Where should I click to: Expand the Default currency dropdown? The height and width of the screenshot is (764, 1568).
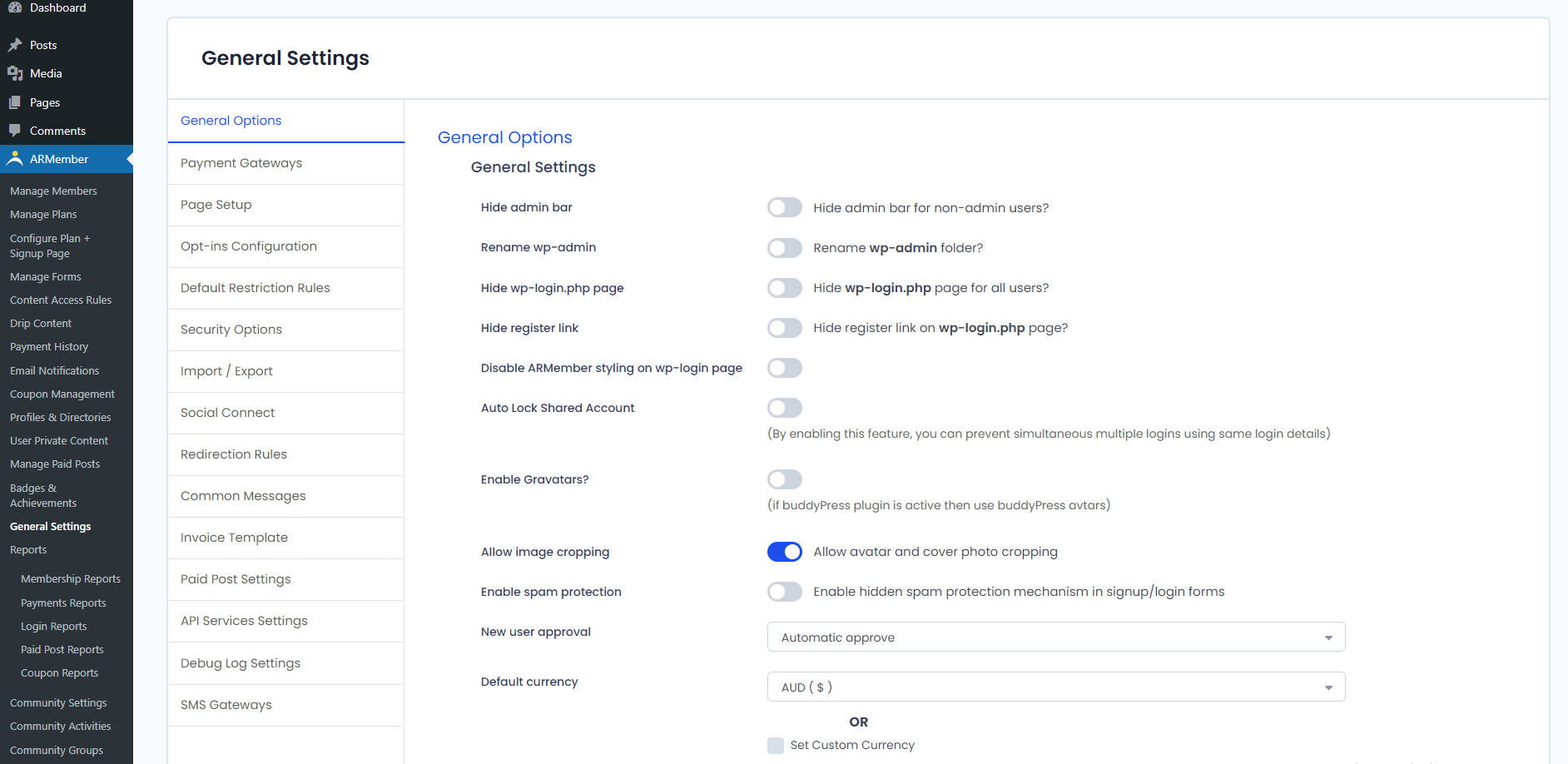[1055, 687]
